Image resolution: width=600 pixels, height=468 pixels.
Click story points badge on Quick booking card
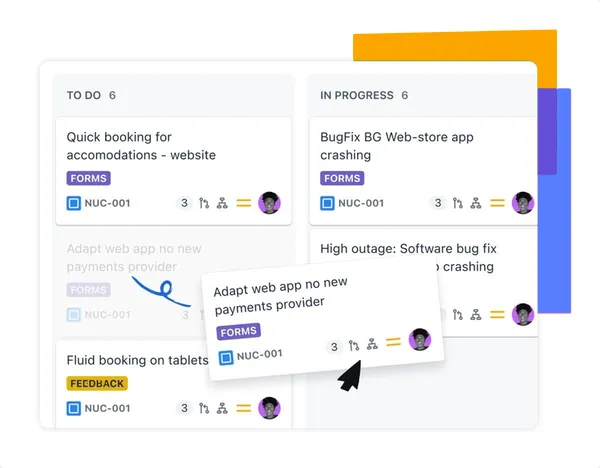point(184,203)
